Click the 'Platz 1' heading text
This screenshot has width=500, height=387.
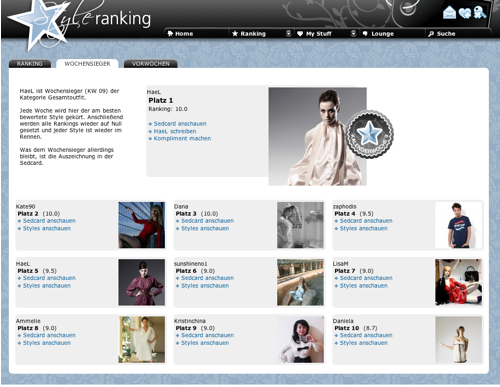161,100
